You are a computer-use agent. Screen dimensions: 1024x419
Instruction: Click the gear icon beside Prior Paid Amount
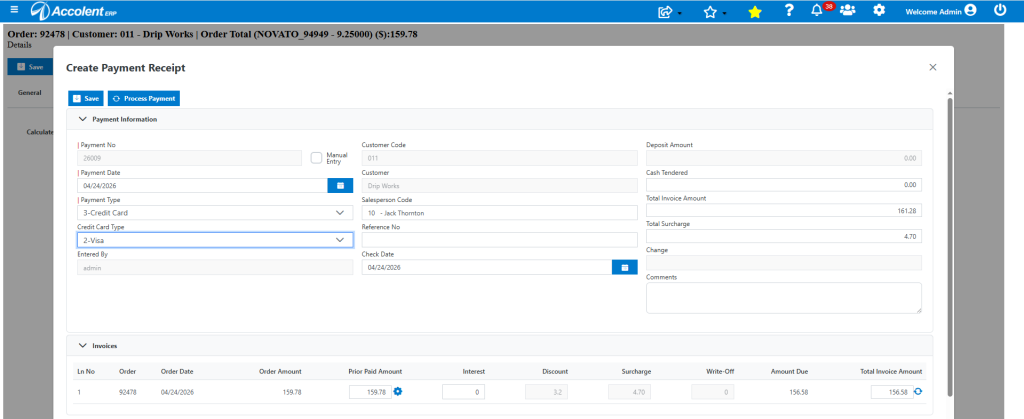[398, 392]
